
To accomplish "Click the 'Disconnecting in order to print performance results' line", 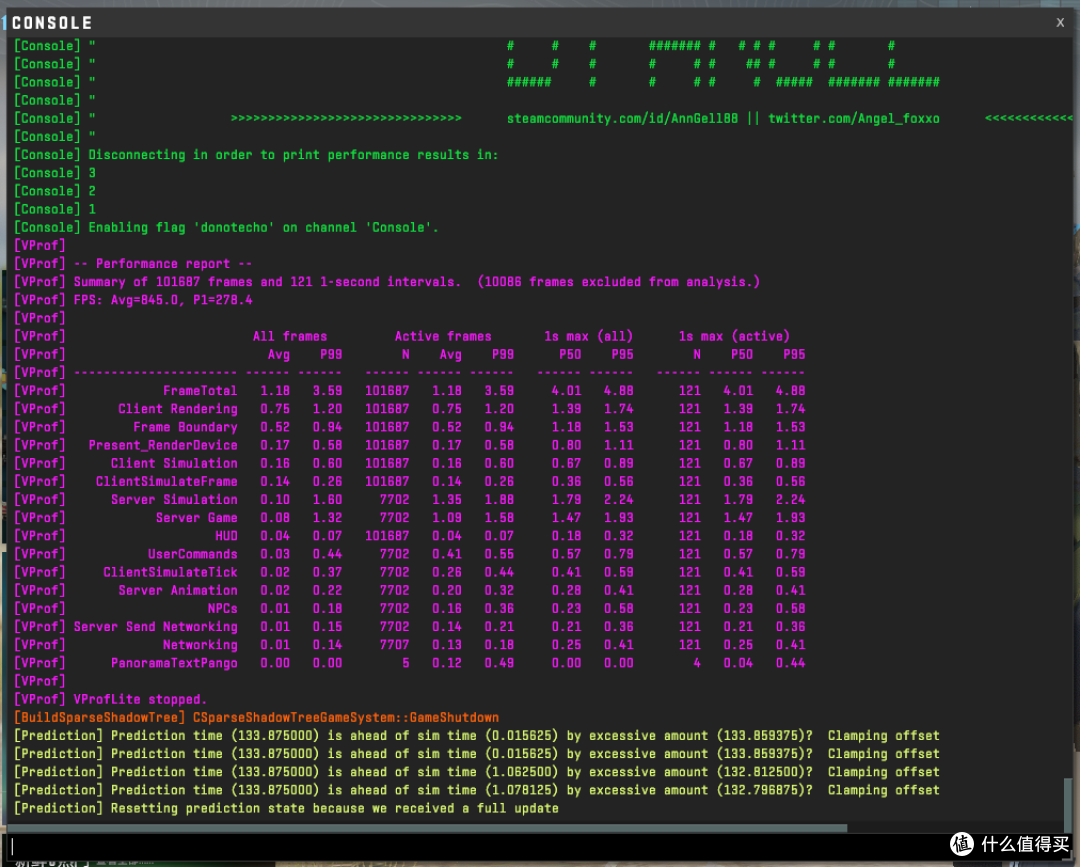I will click(256, 155).
